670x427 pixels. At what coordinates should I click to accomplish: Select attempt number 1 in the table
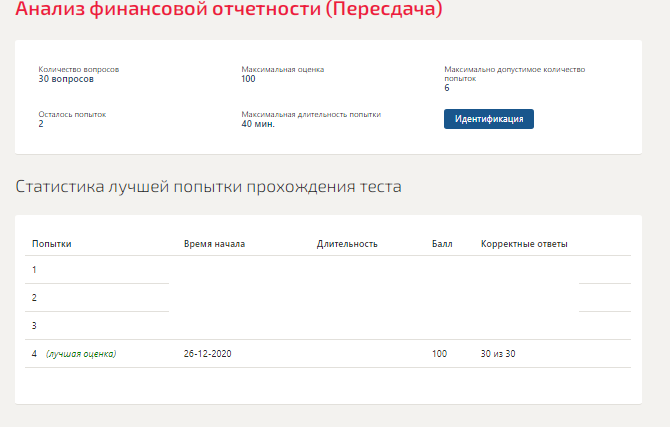[34, 270]
